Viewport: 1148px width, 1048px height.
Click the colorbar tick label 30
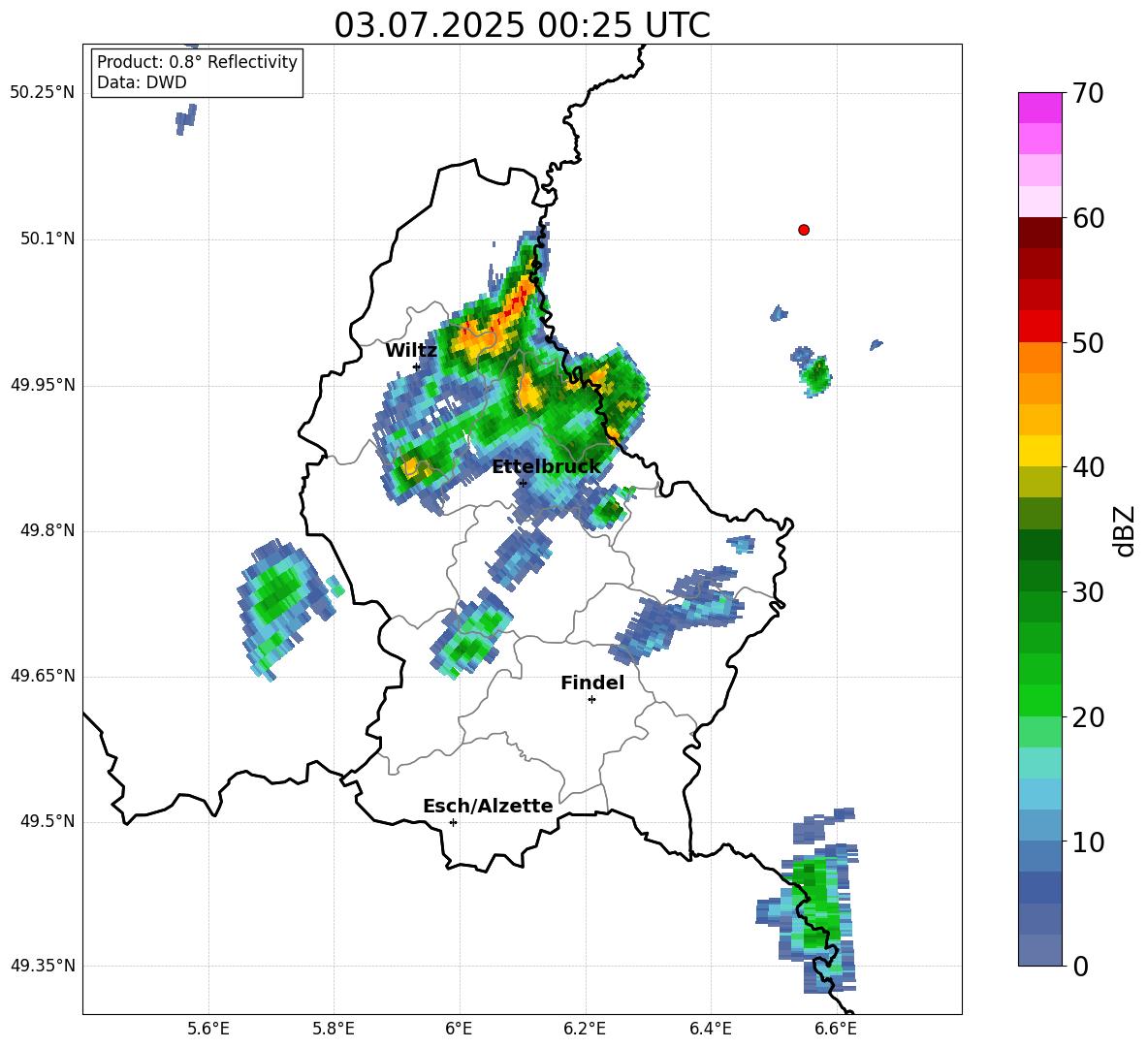click(1088, 592)
